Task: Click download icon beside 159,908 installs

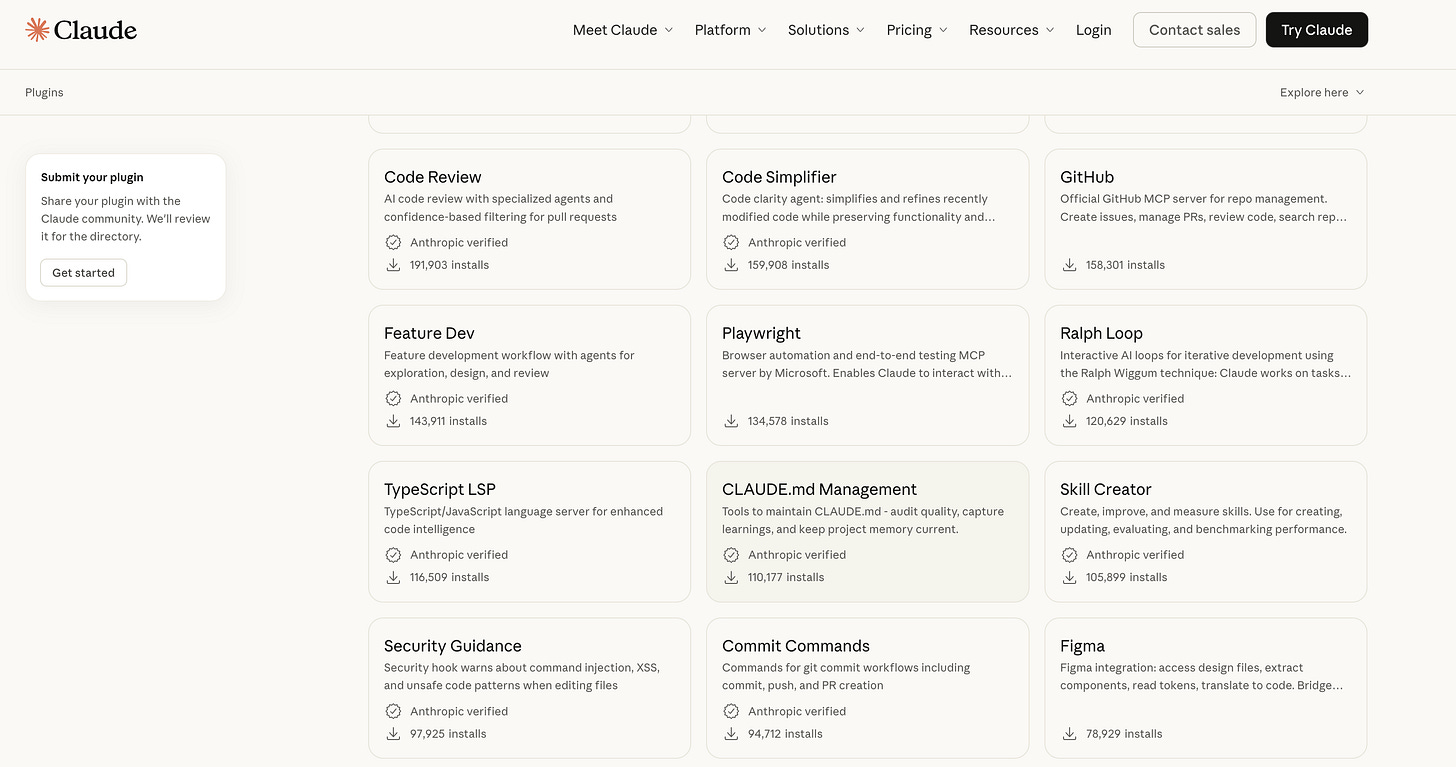Action: click(731, 265)
